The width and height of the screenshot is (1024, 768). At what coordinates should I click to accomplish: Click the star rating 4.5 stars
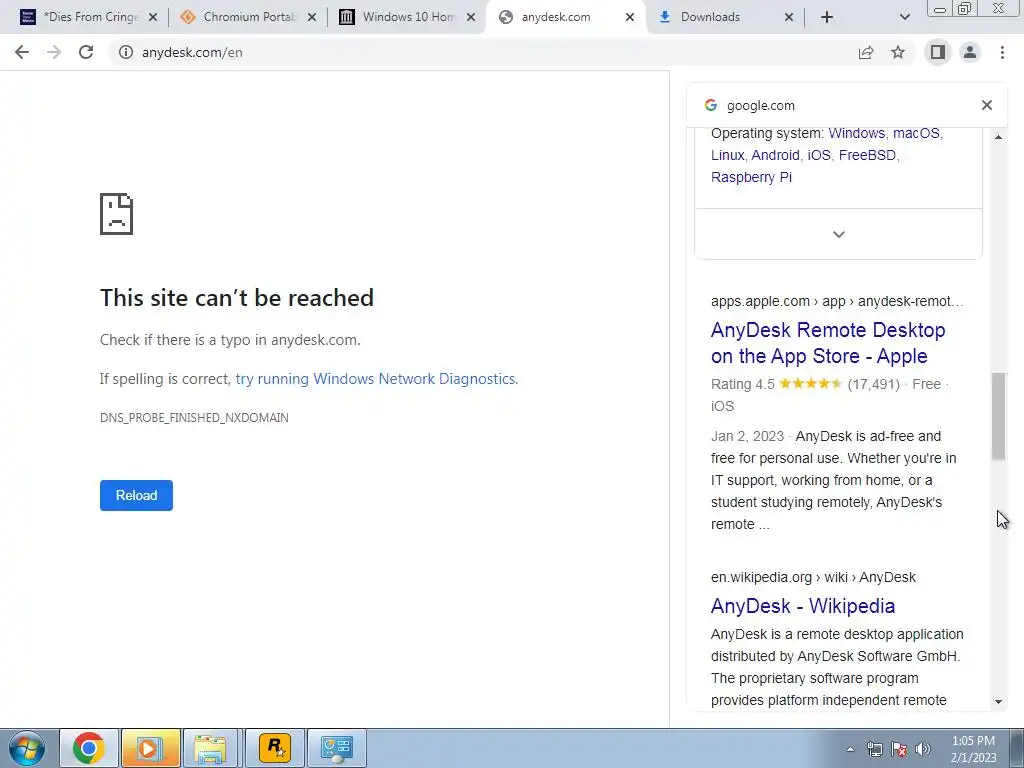810,384
